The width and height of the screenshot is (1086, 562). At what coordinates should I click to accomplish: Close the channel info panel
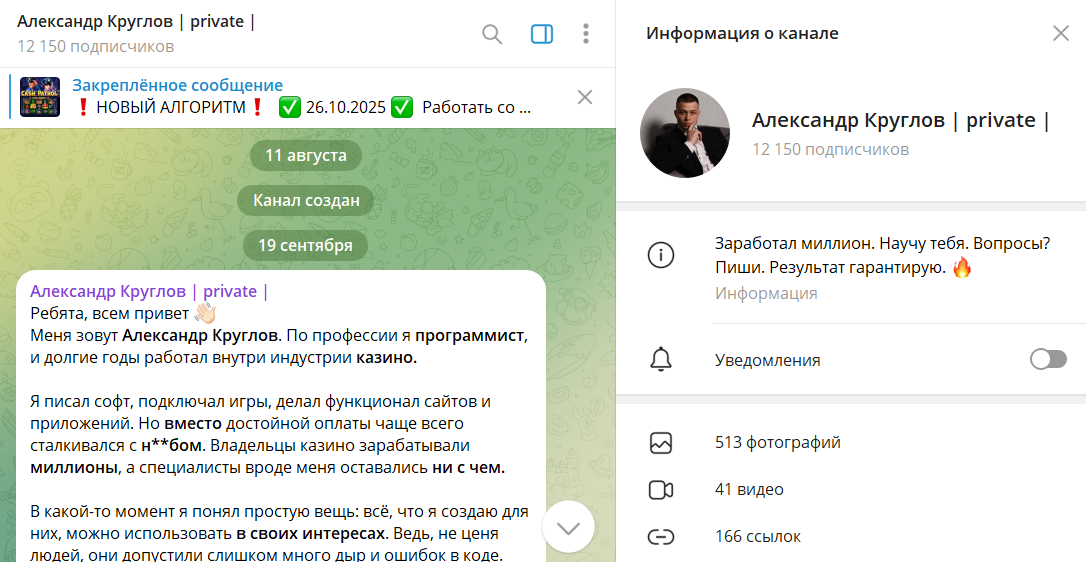[1061, 33]
